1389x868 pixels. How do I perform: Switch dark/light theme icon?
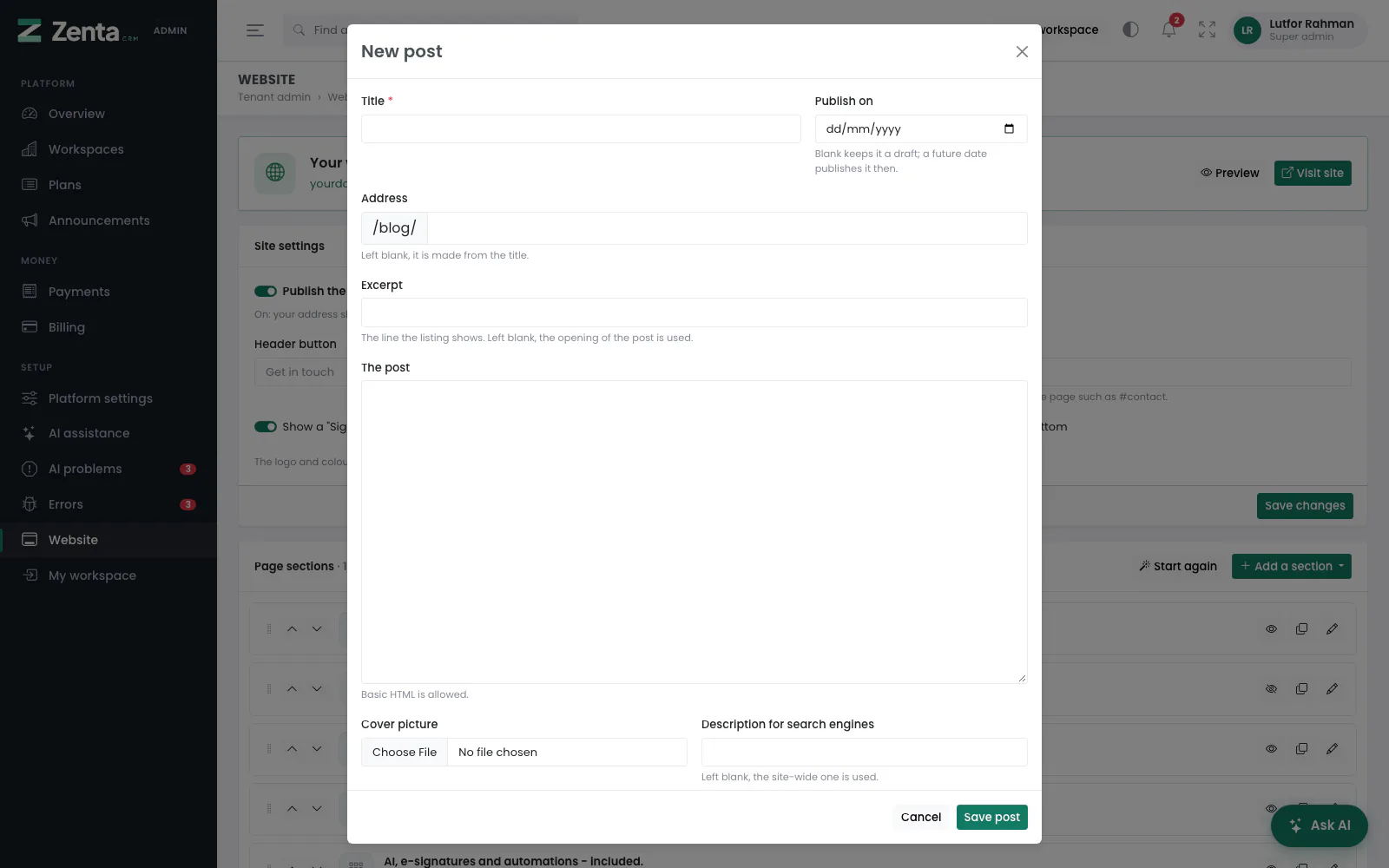coord(1130,30)
